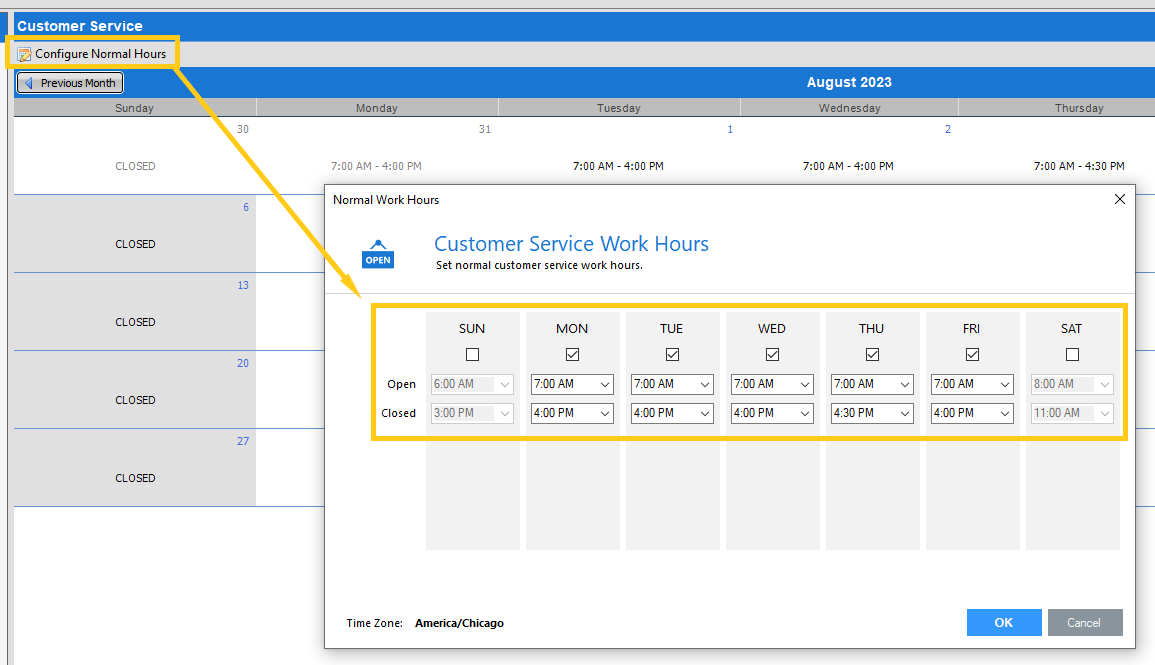This screenshot has height=665, width=1155.
Task: Expand the Thursday Open time dropdown
Action: click(x=872, y=384)
